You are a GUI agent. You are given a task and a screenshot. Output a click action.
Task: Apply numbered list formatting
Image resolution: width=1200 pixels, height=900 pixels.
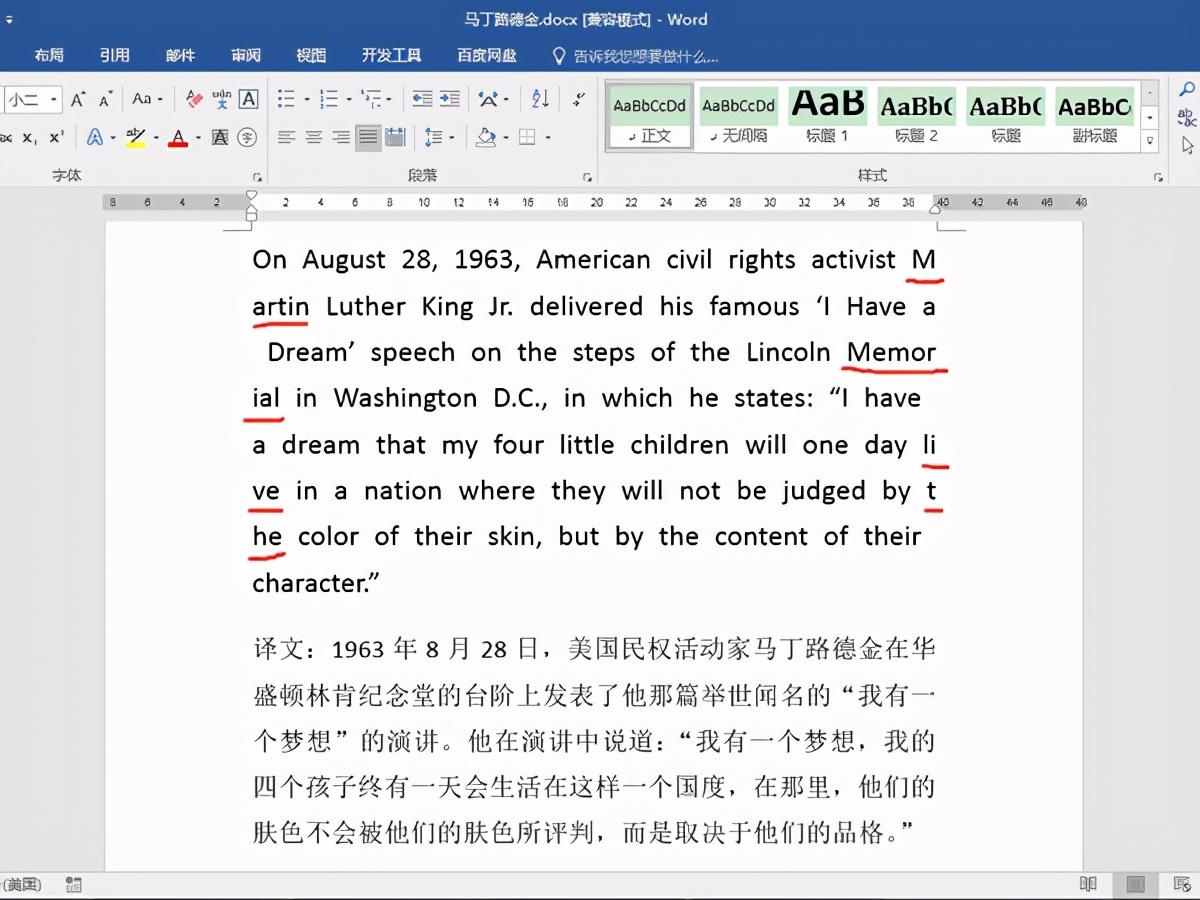[328, 99]
